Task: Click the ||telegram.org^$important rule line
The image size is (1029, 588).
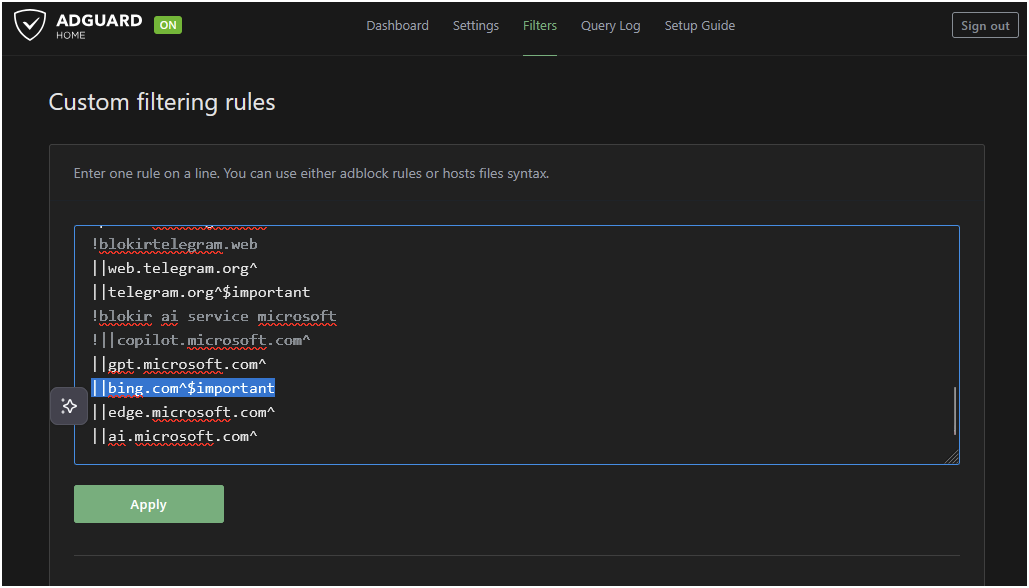Action: point(201,292)
